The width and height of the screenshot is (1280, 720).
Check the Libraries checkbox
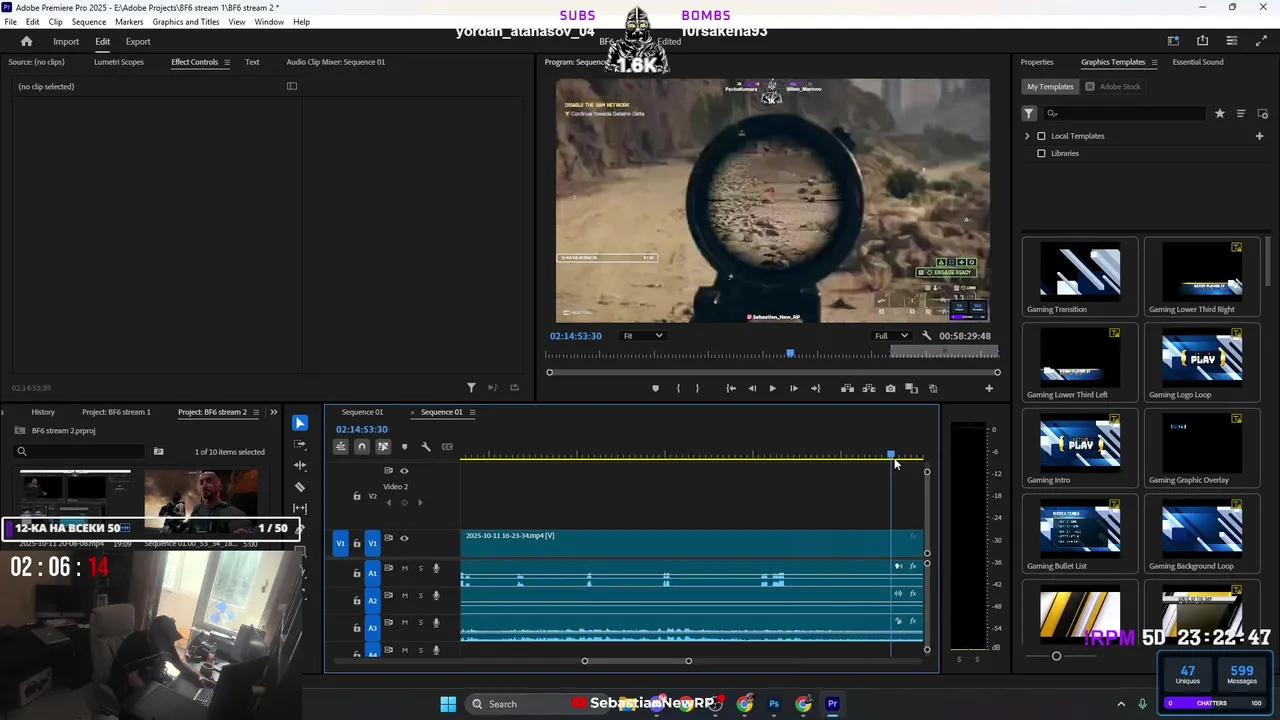click(1041, 154)
